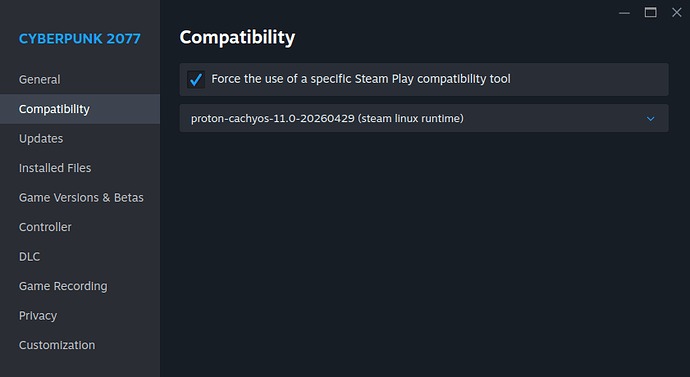Click the Compatibility page heading
690x377 pixels.
pos(237,38)
